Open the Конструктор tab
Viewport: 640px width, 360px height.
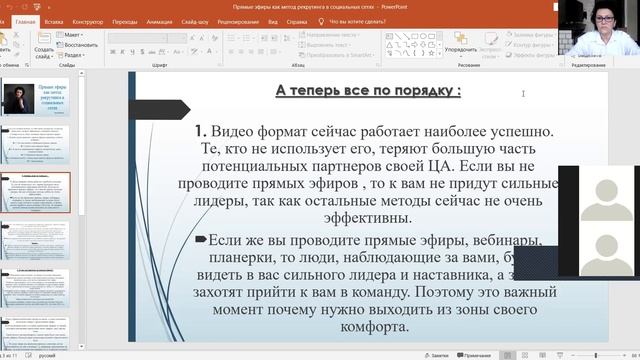point(88,22)
